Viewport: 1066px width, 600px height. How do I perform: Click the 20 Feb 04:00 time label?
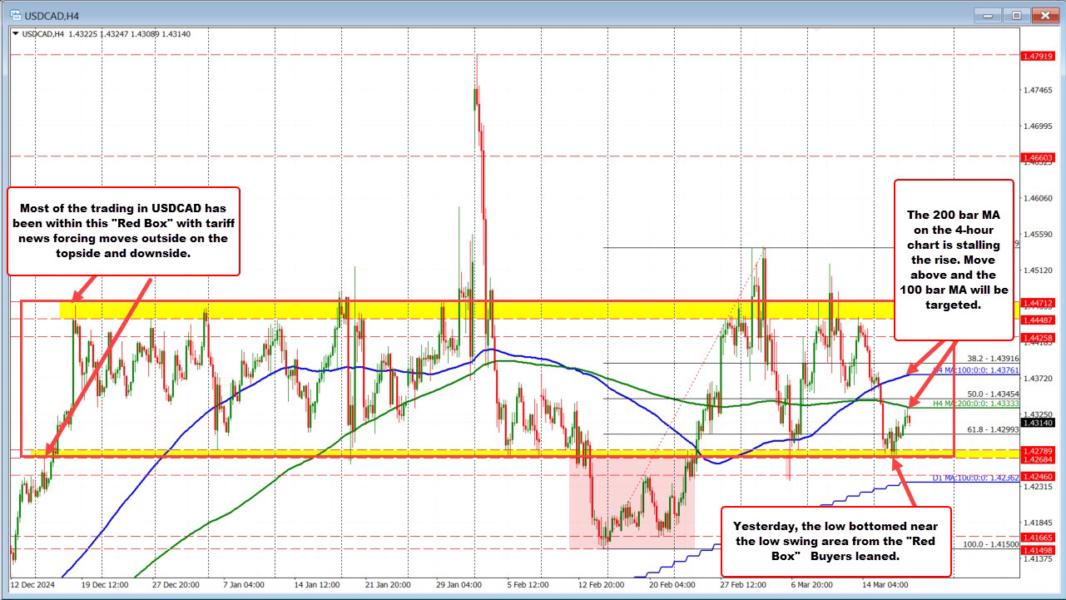point(672,584)
